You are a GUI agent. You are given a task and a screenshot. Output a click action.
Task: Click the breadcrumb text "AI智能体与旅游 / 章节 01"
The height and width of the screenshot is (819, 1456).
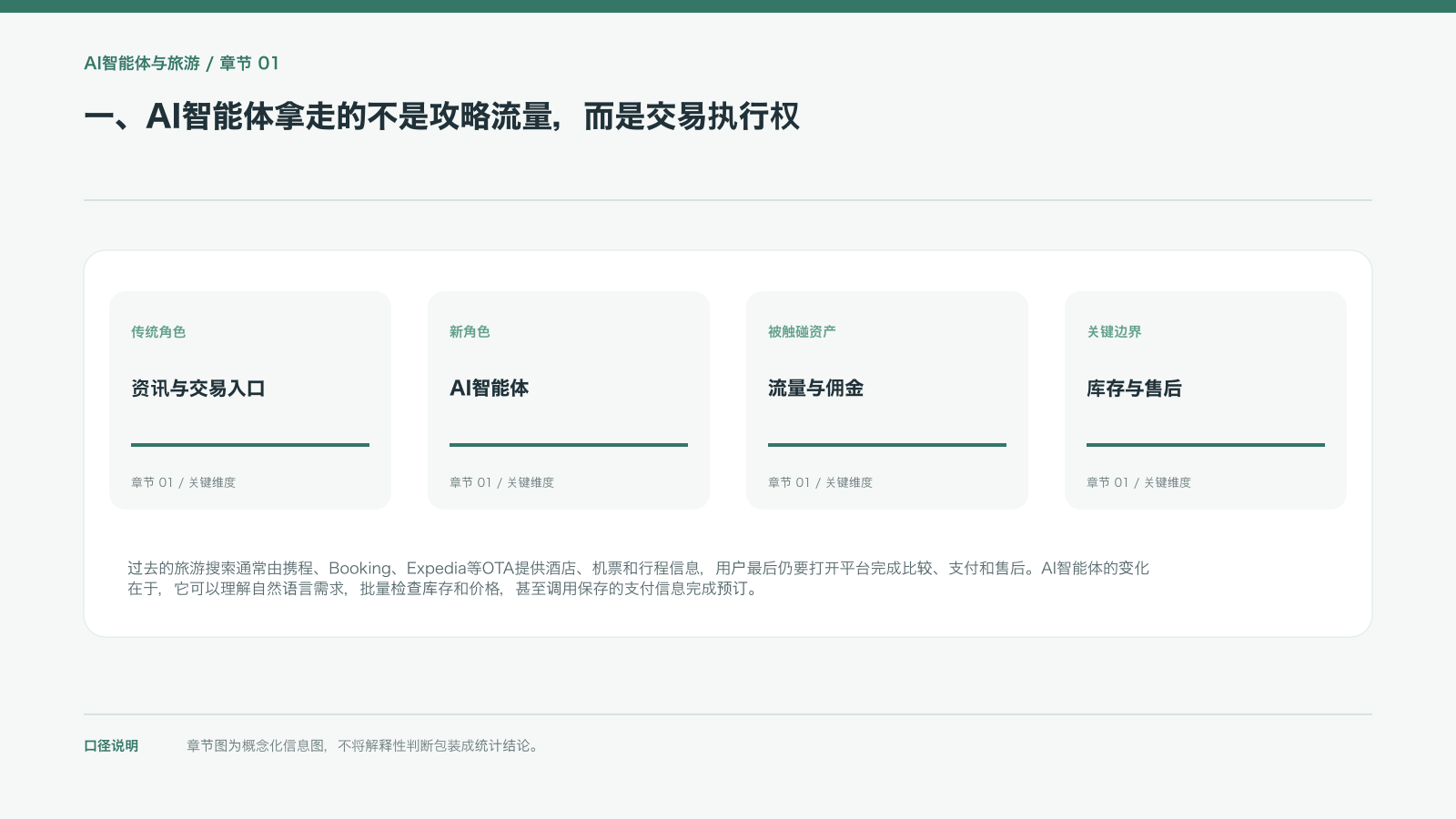[x=181, y=63]
